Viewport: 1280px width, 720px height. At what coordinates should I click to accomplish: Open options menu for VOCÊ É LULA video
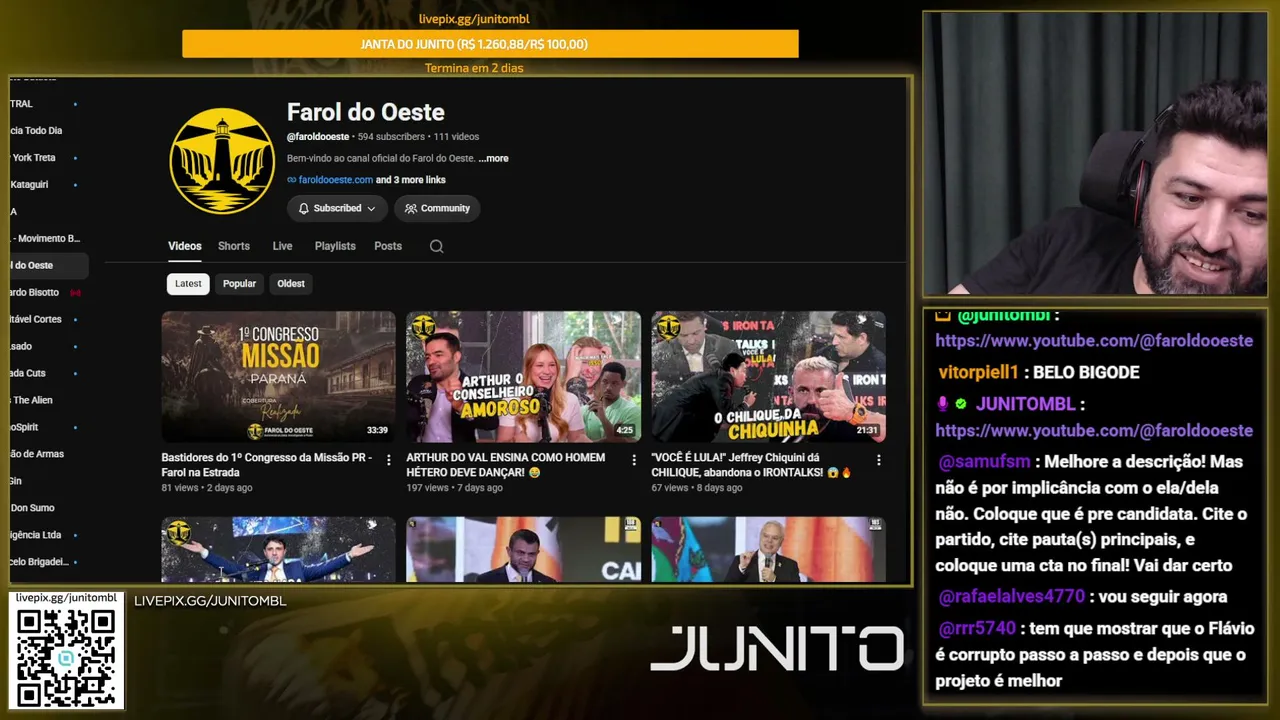[x=879, y=460]
